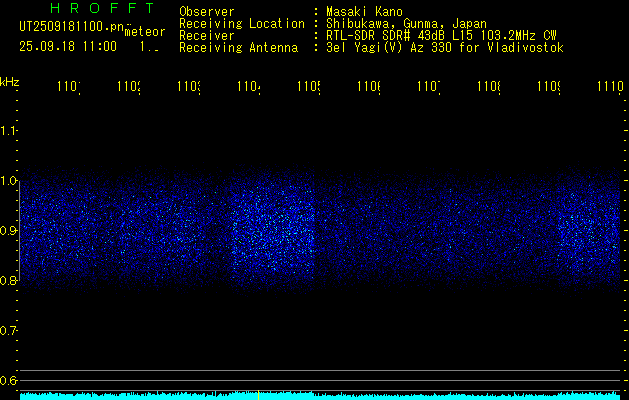Click the HROFFT title text
Viewport: 629px width, 400px height.
102,8
